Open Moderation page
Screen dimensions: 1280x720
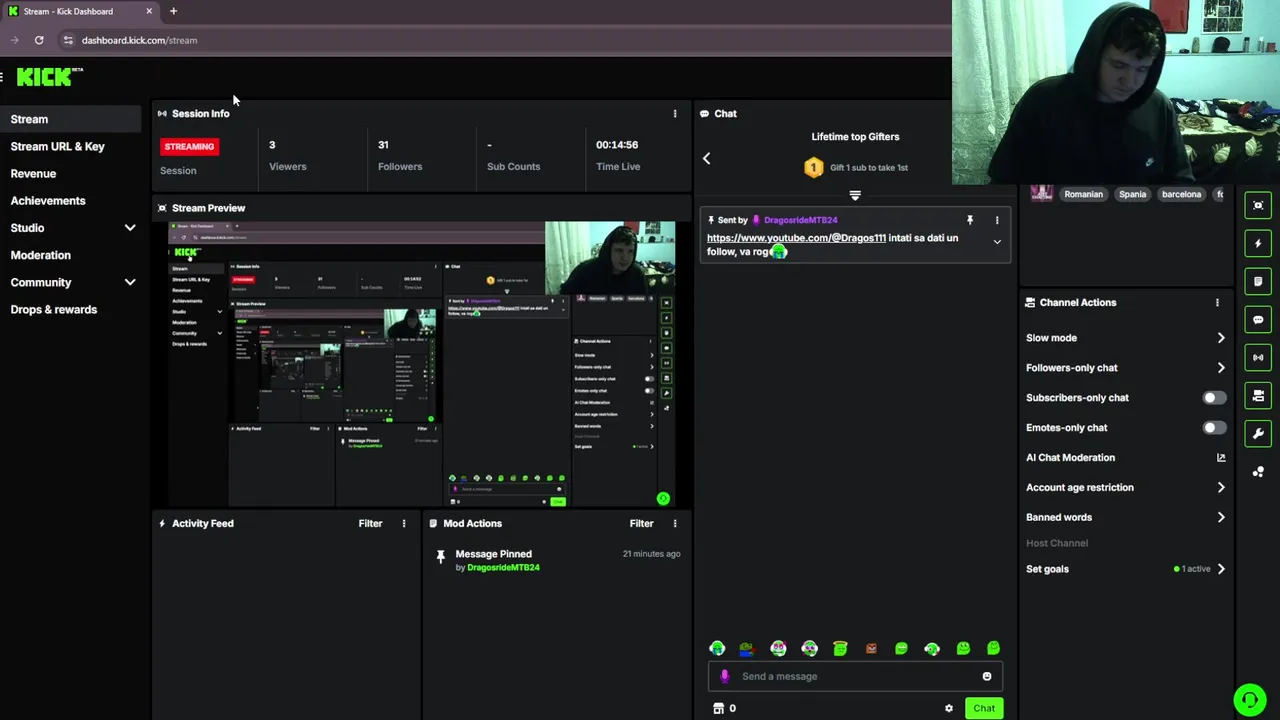(x=41, y=255)
